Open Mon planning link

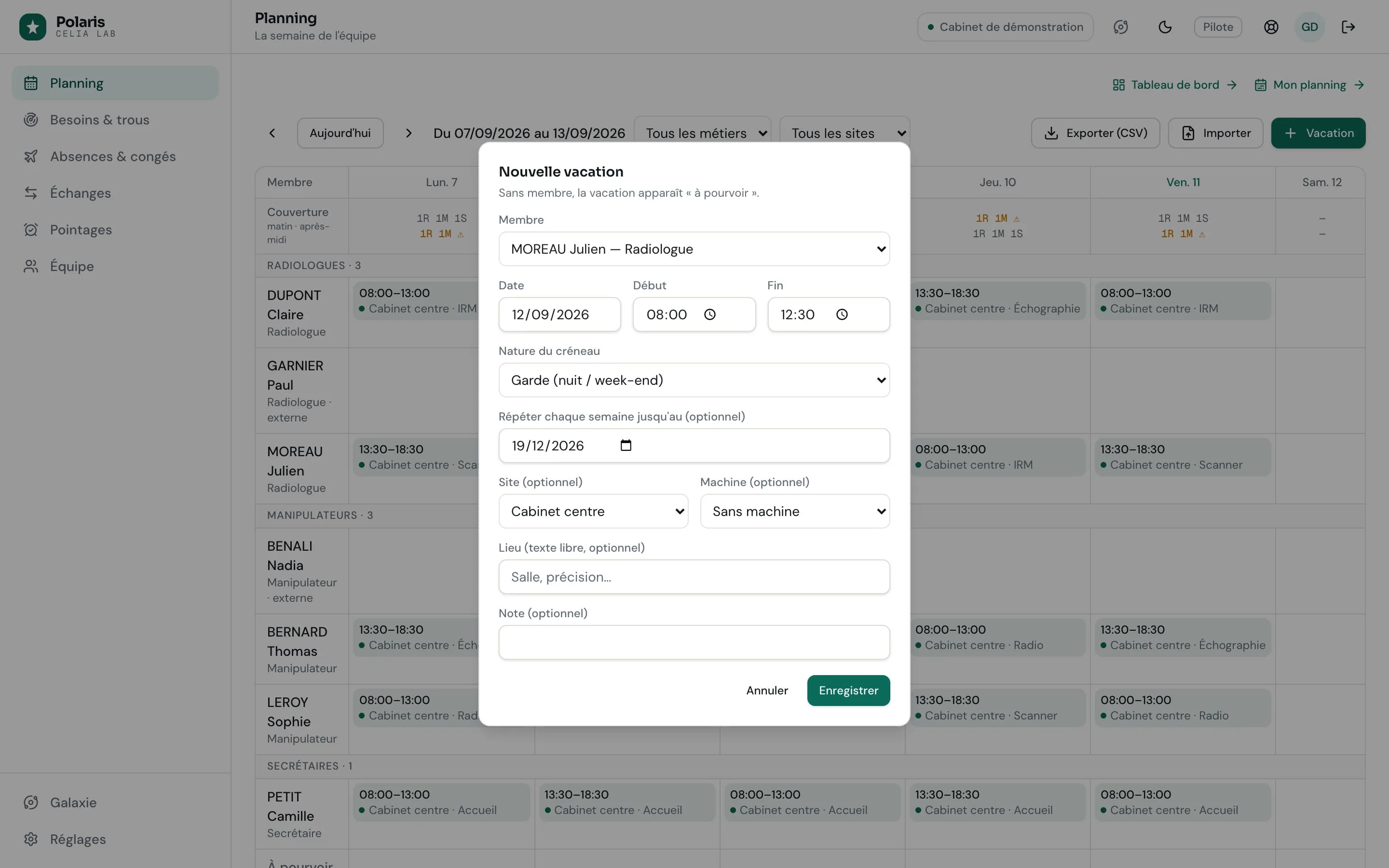point(1308,85)
